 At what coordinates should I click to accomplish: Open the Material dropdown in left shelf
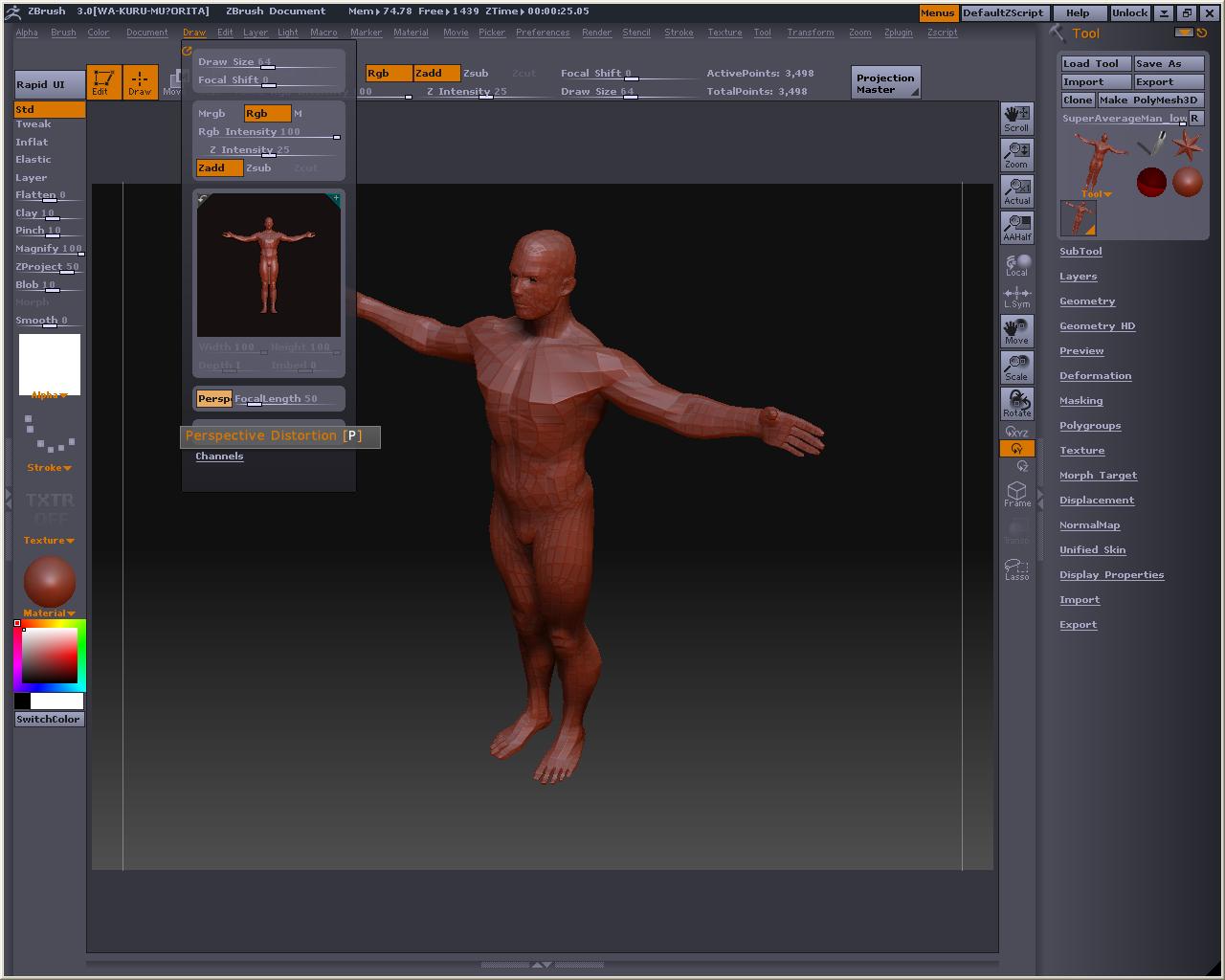[49, 612]
